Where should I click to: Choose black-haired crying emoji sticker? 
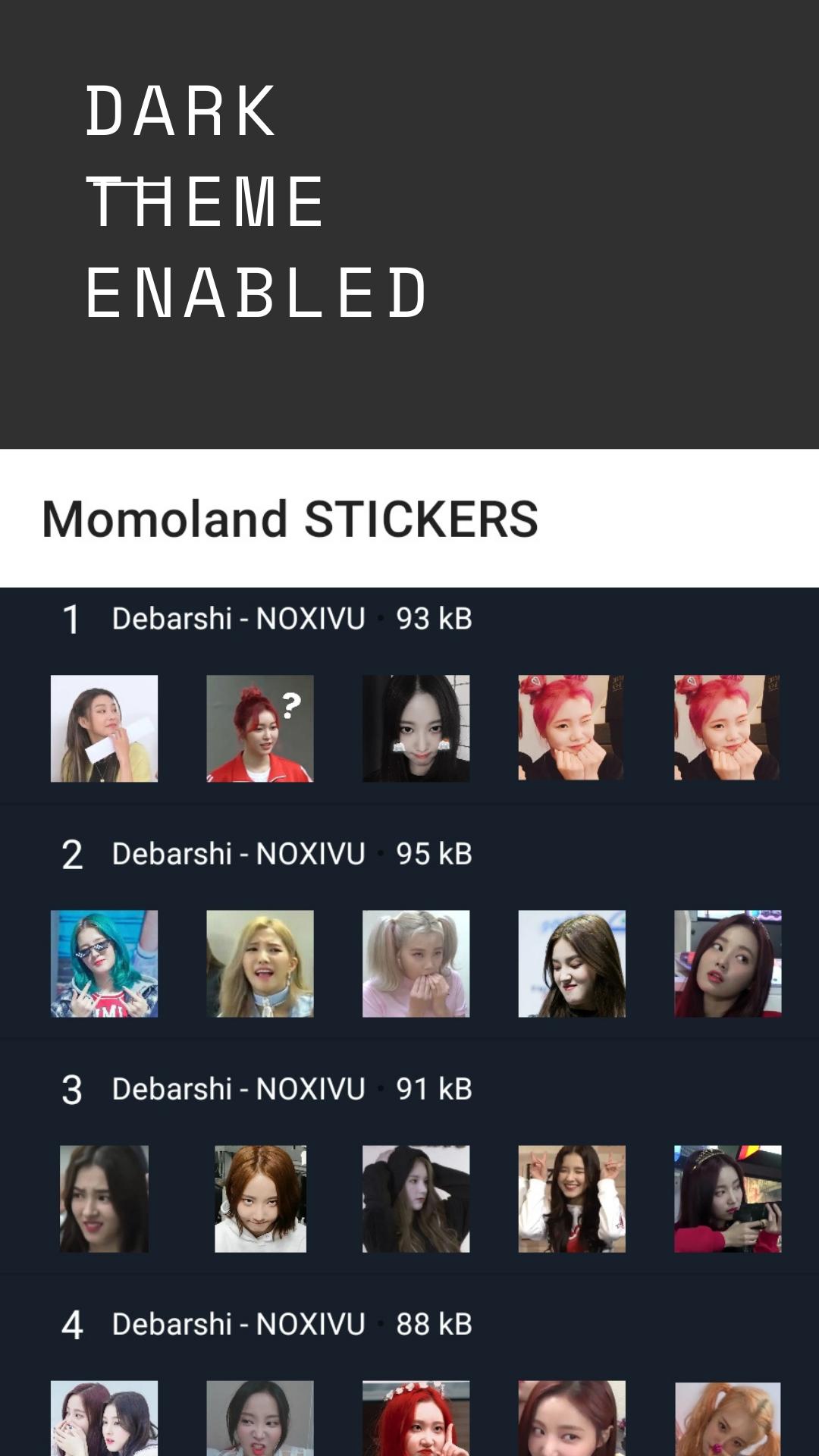pyautogui.click(x=416, y=729)
